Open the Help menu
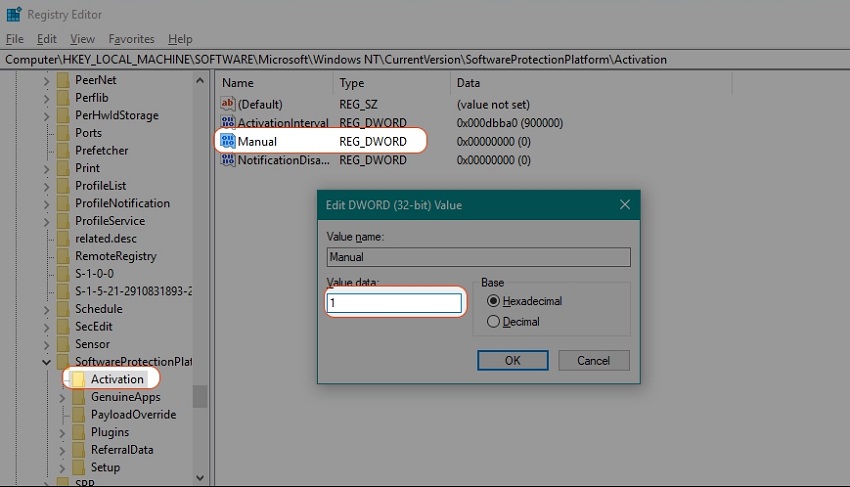The width and height of the screenshot is (850, 487). point(180,39)
